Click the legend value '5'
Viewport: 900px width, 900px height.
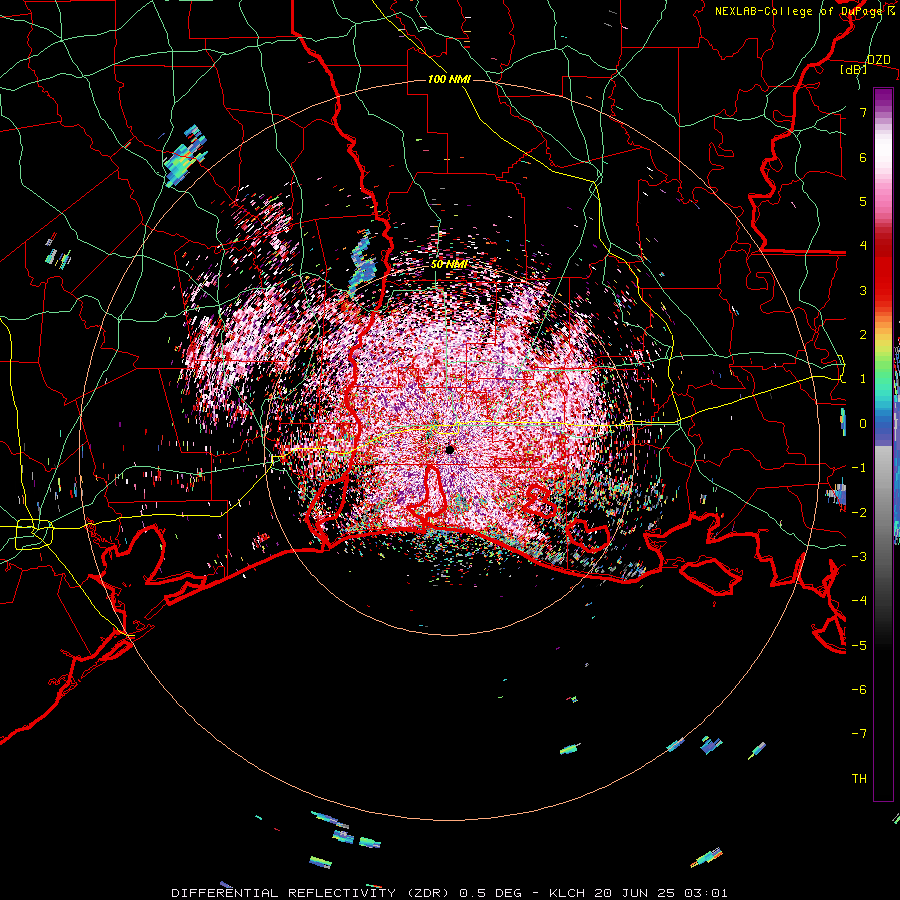pos(863,201)
